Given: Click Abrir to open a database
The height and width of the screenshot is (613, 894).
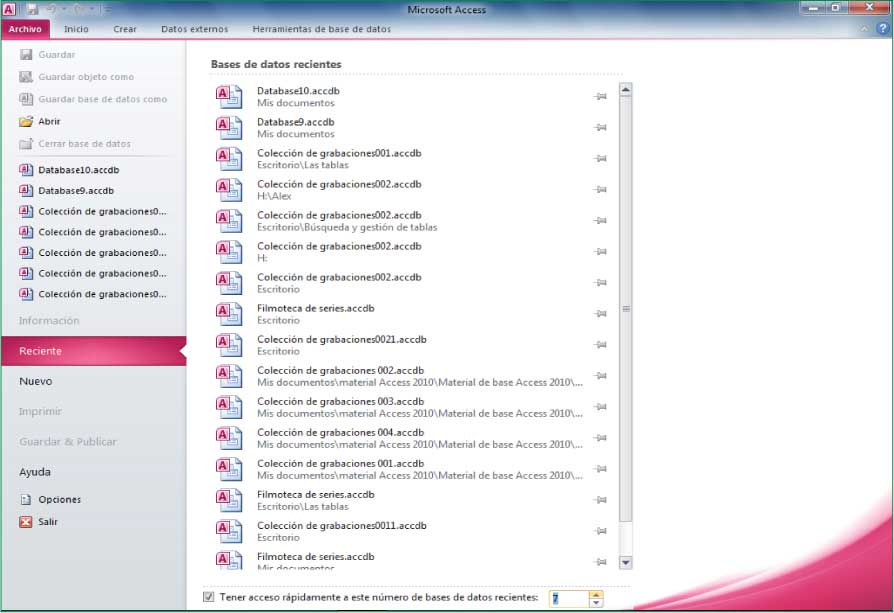Looking at the screenshot, I should pyautogui.click(x=49, y=121).
